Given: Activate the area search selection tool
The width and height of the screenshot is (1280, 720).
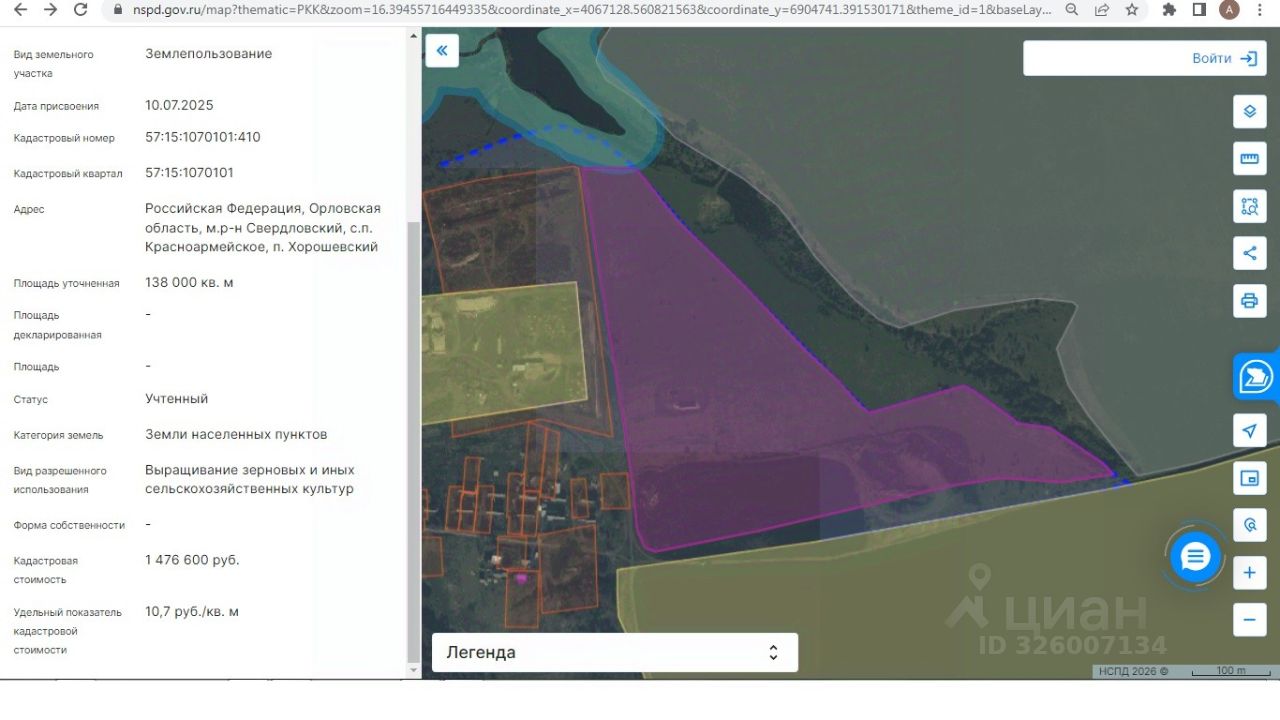Looking at the screenshot, I should [1249, 206].
